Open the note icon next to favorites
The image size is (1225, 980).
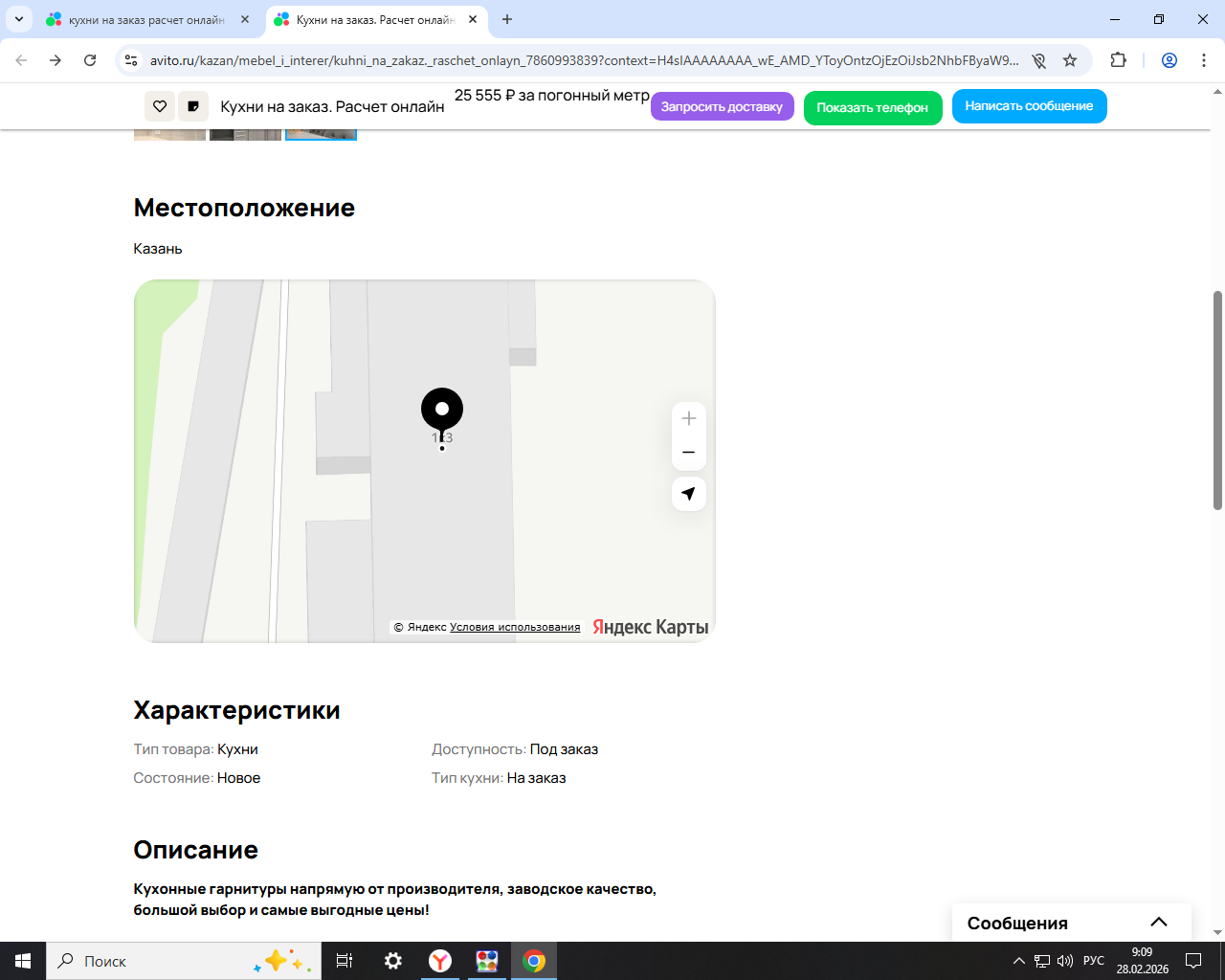pos(193,106)
